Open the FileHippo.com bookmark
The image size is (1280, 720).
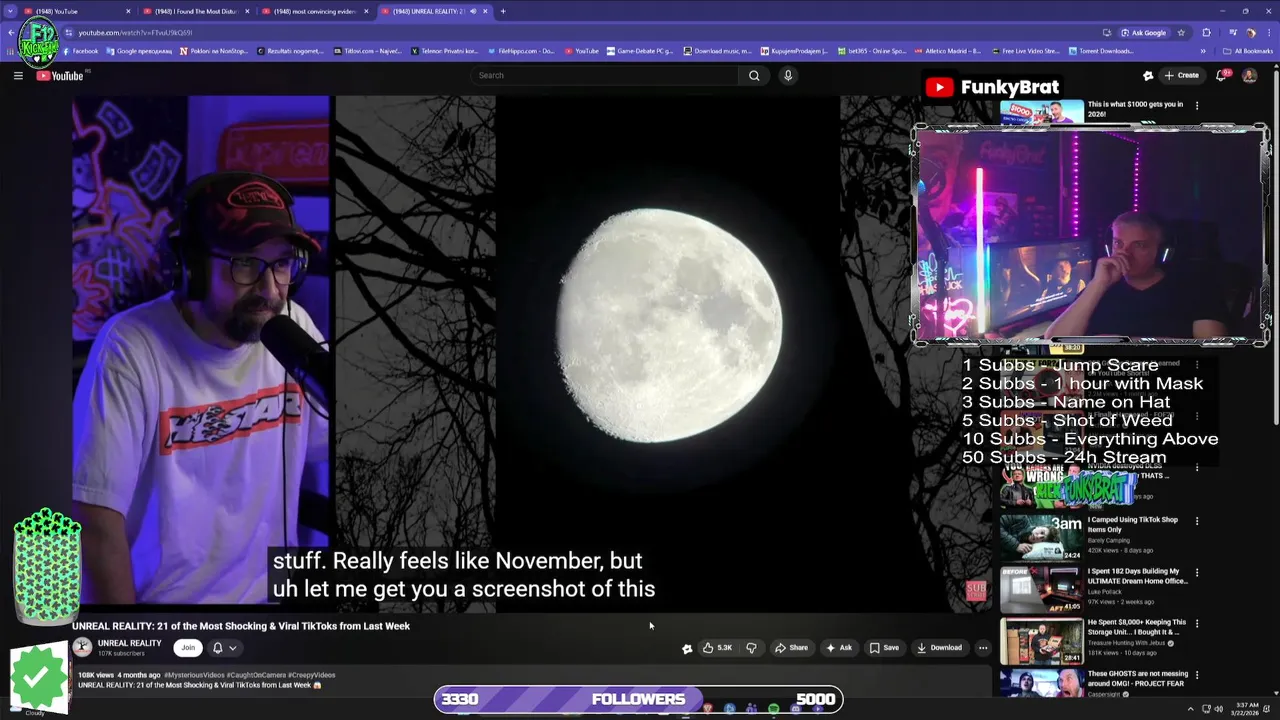(x=520, y=51)
